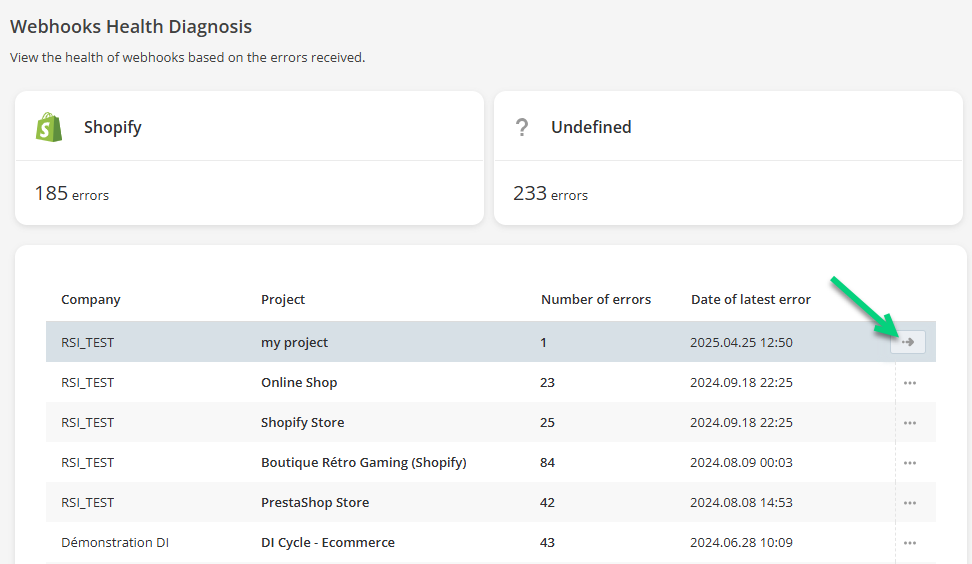The width and height of the screenshot is (972, 564).
Task: Click the date 2025.04.25 12:50
Action: (741, 342)
